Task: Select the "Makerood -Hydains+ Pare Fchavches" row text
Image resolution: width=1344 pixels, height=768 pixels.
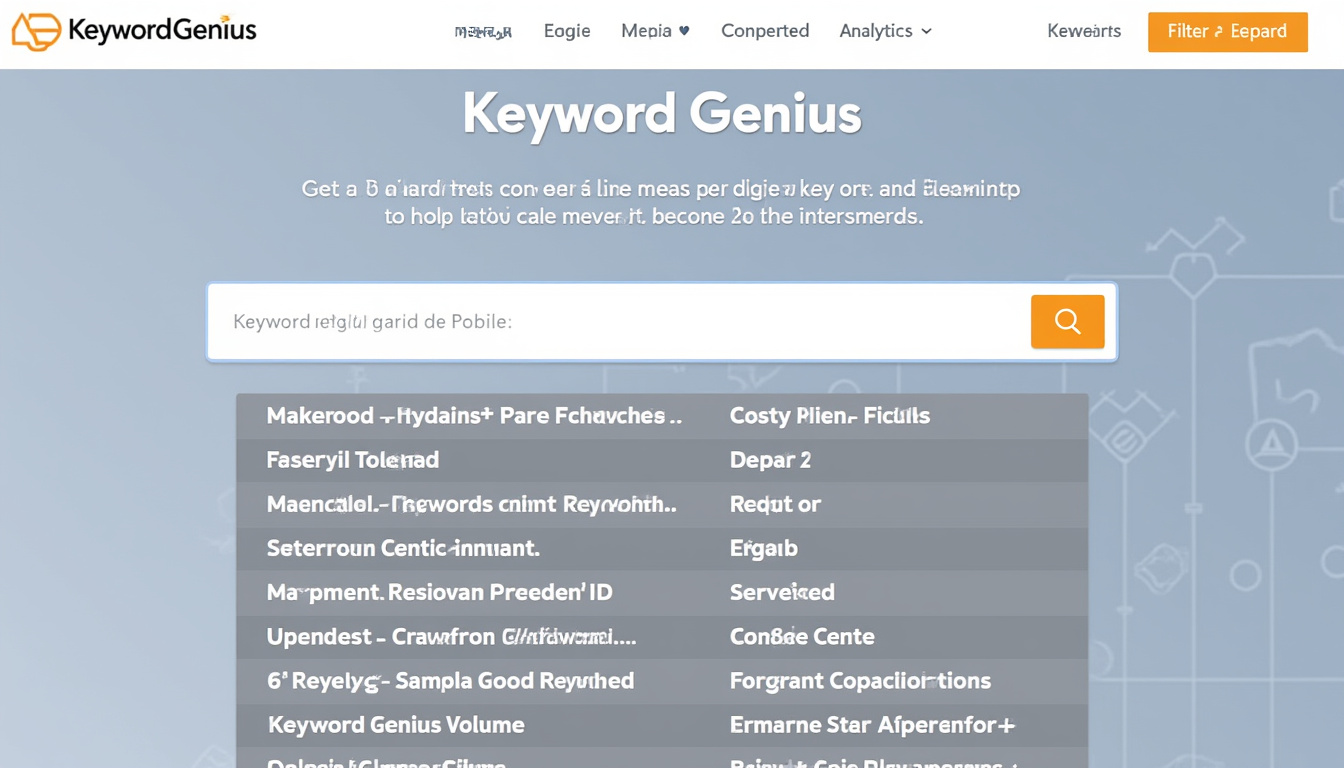Action: 474,416
